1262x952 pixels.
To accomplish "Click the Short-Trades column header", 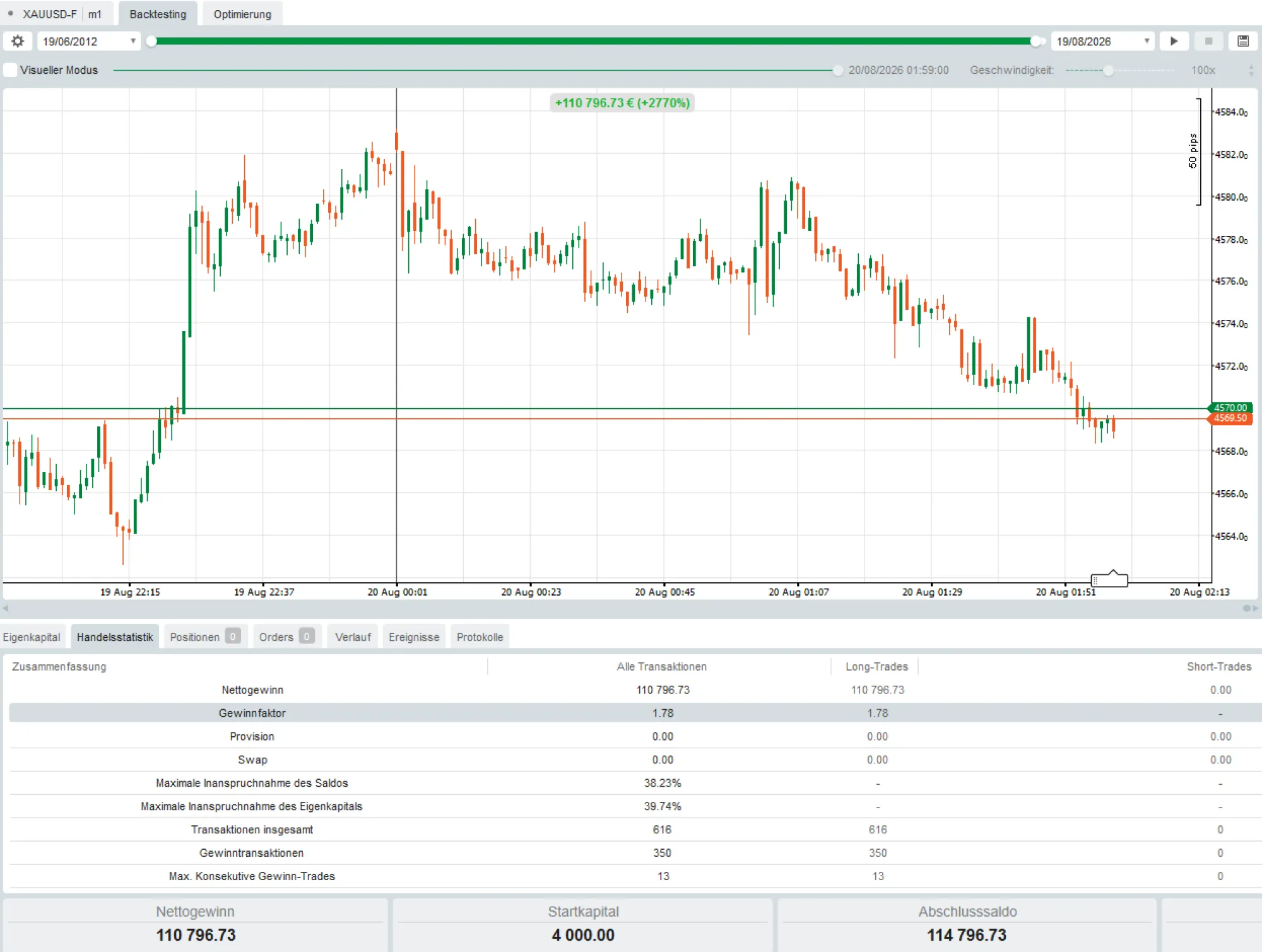I will point(1218,666).
